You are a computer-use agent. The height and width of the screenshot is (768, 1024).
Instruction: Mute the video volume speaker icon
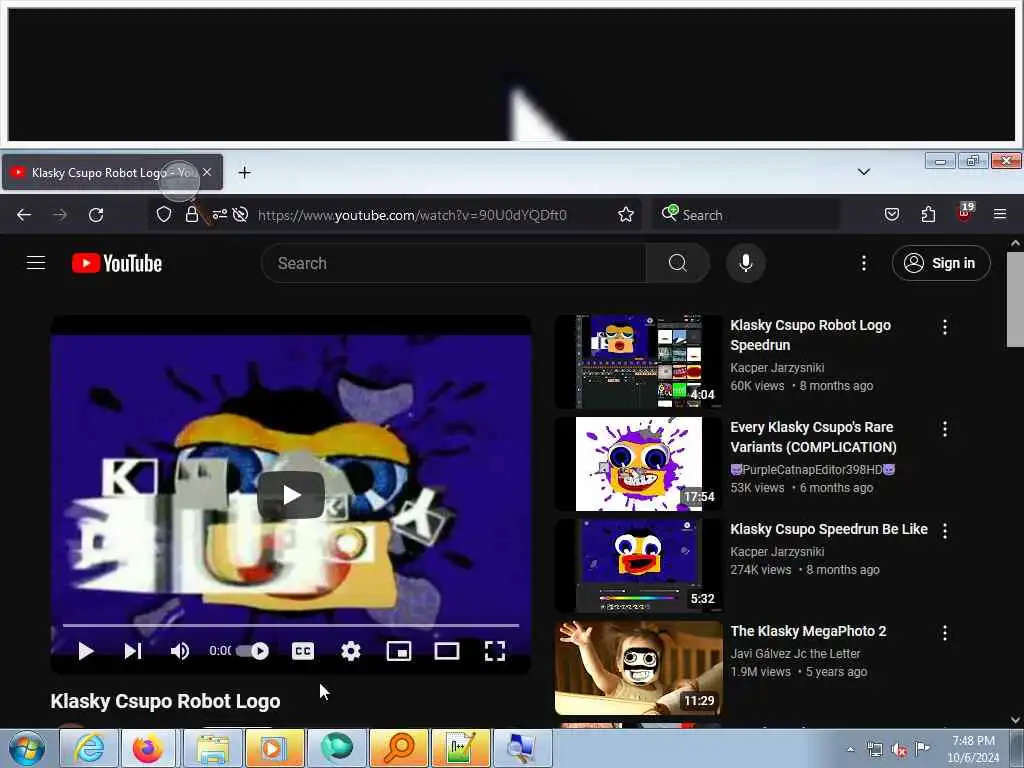(x=180, y=651)
